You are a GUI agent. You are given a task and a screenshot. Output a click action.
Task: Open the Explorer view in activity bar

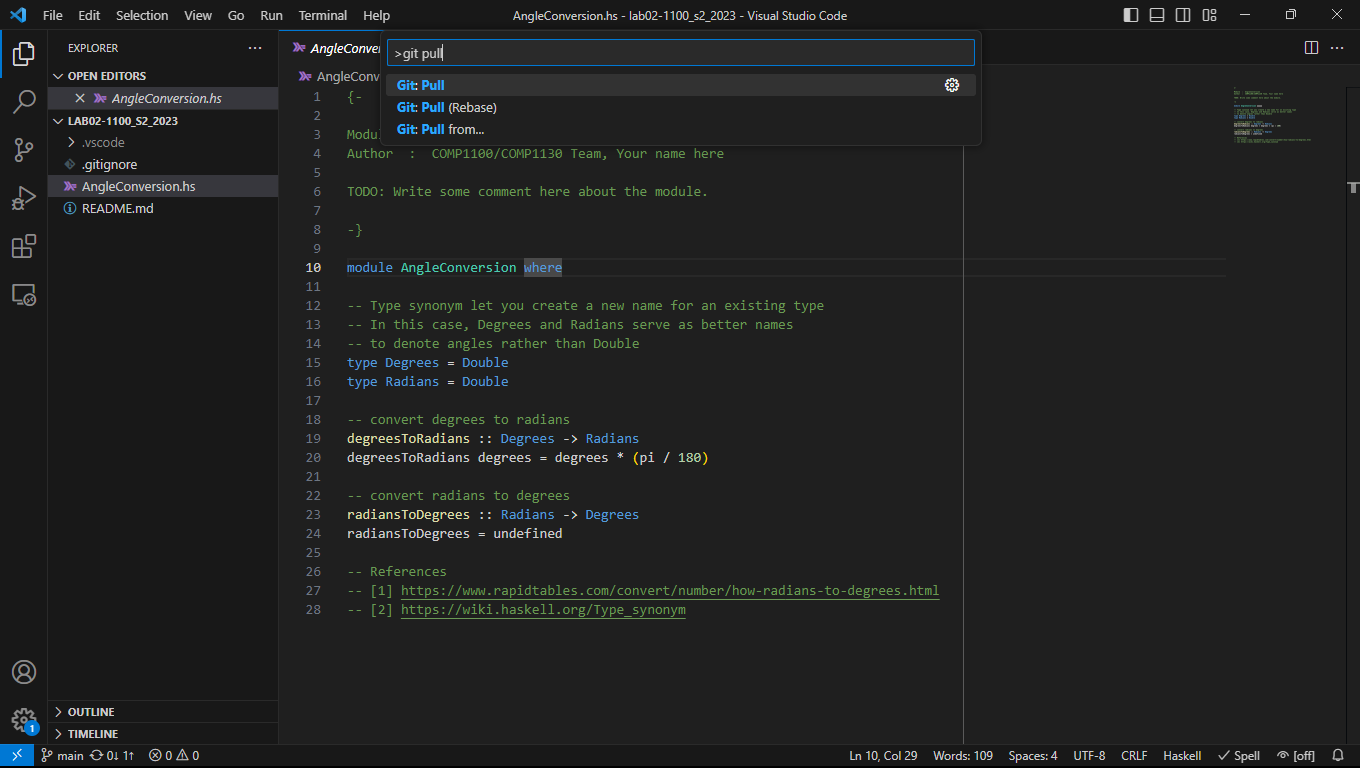(24, 54)
